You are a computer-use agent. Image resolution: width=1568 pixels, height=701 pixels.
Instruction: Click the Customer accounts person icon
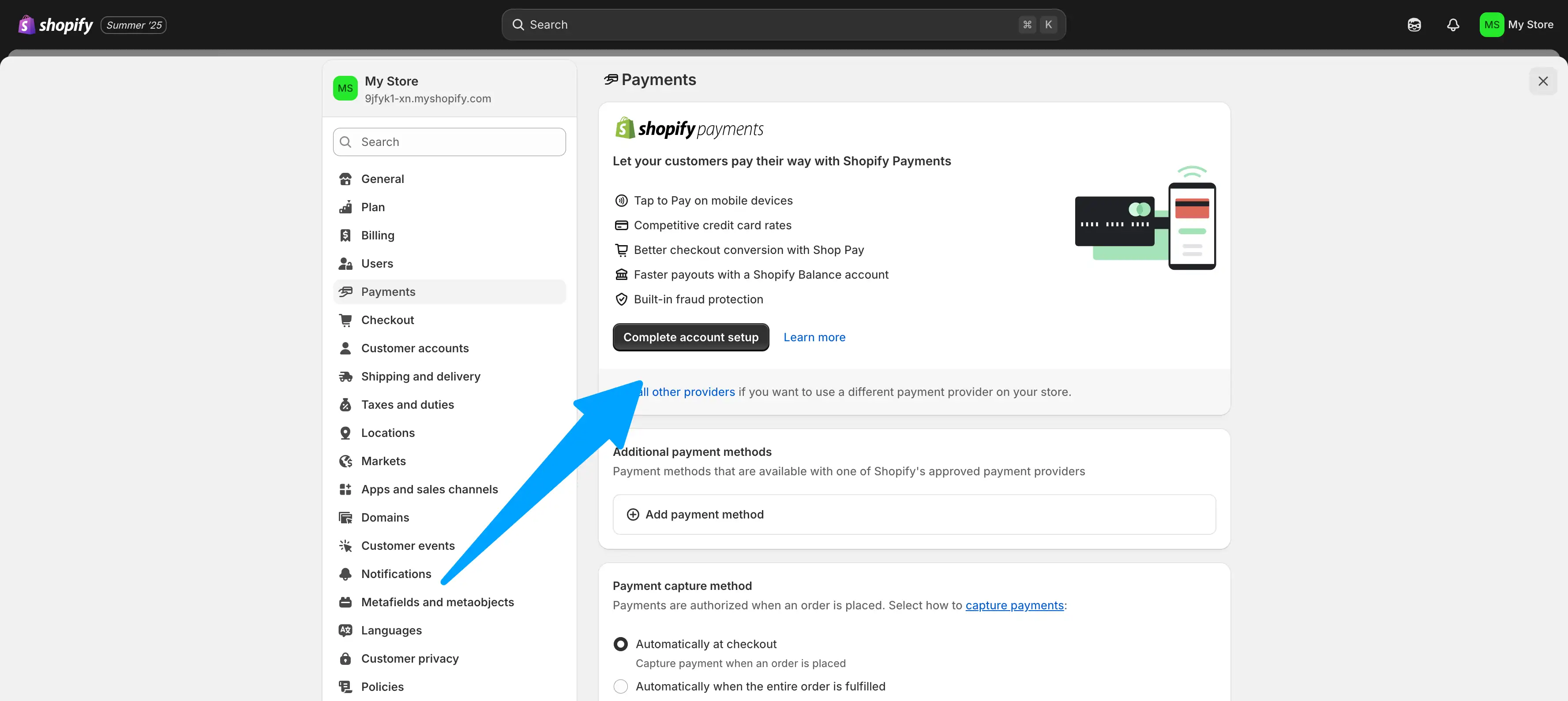[345, 348]
